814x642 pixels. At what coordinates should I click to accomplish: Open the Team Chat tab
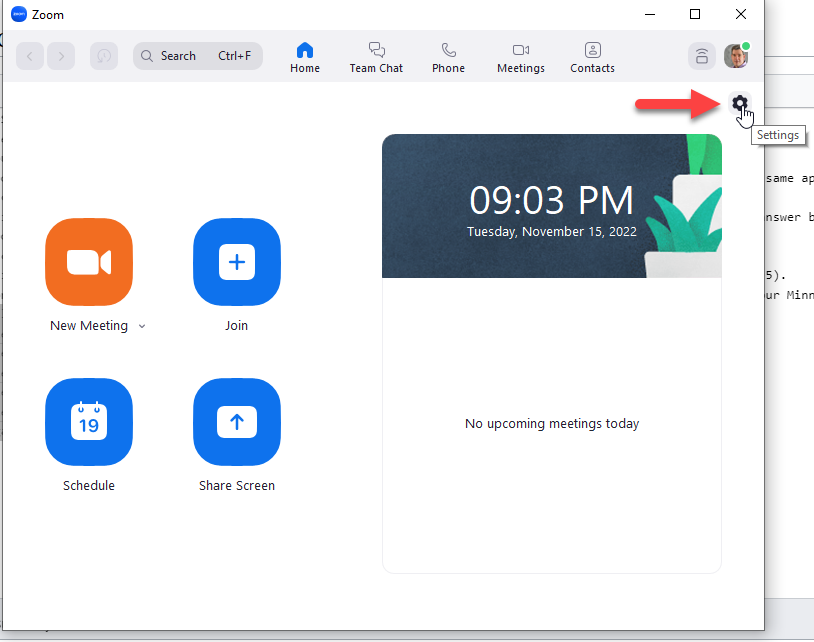coord(376,57)
